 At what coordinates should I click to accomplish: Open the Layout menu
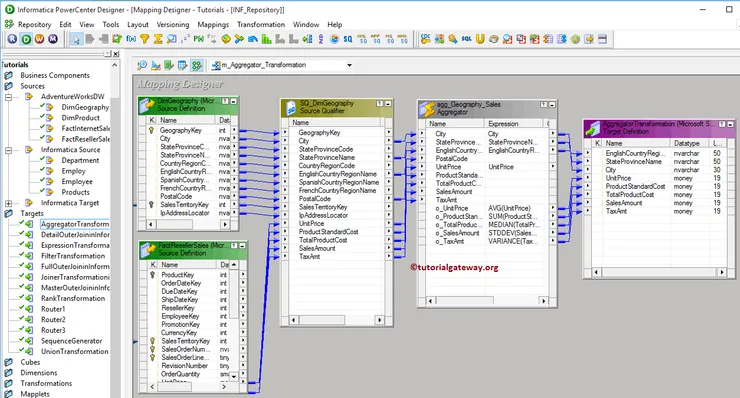(x=138, y=25)
